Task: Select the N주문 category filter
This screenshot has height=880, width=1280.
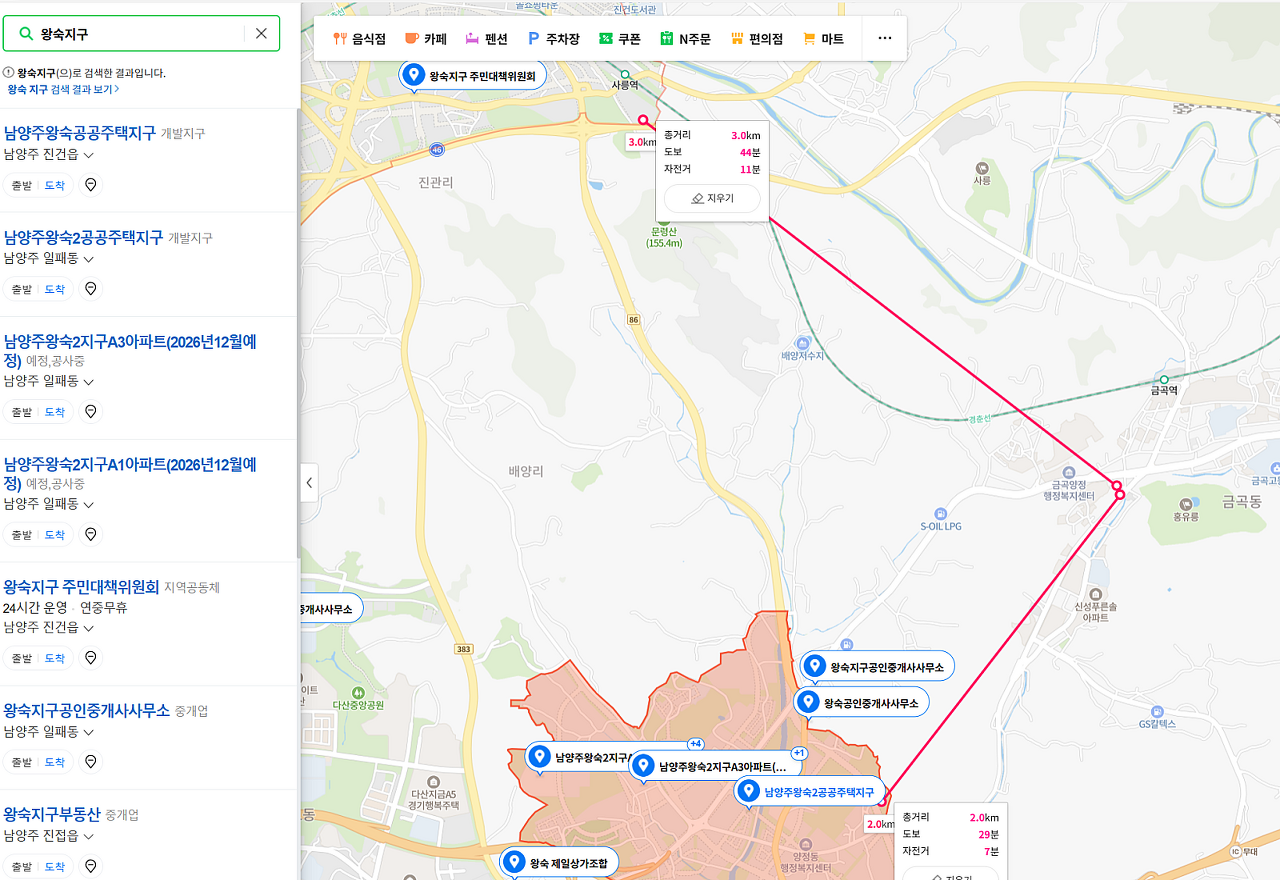Action: [x=685, y=39]
